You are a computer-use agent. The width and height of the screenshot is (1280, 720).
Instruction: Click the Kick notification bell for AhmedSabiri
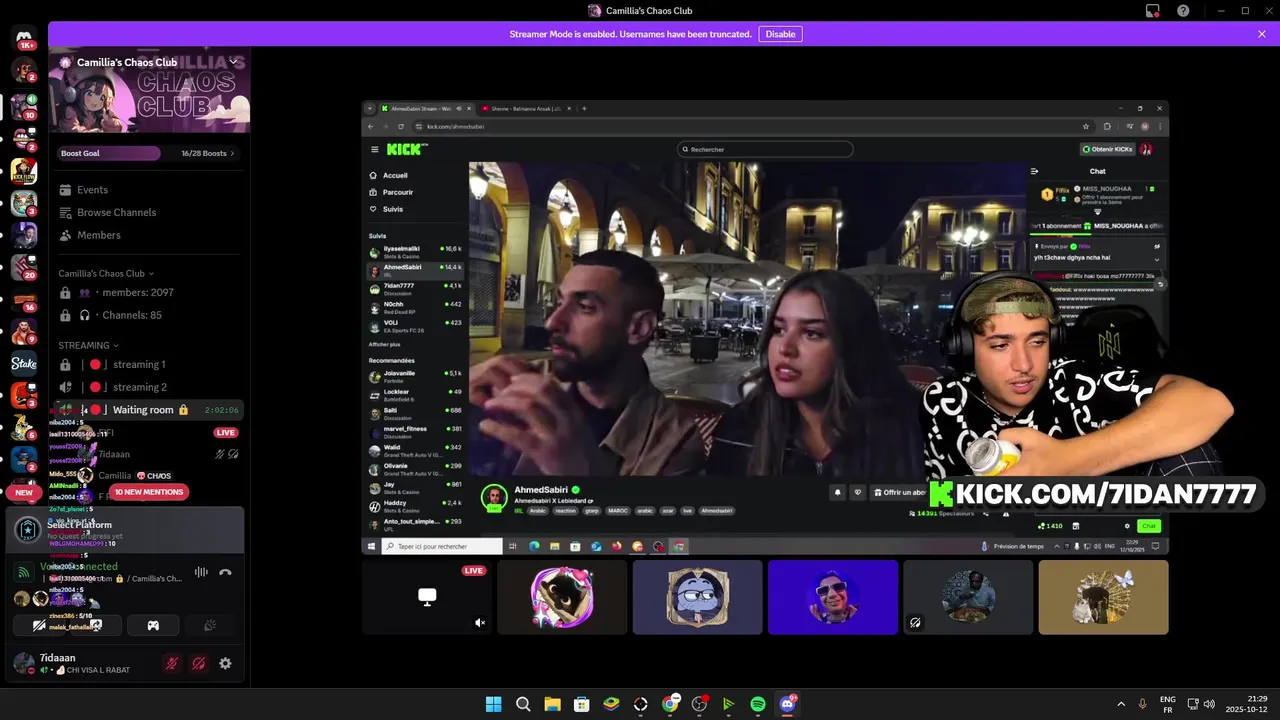click(x=837, y=492)
